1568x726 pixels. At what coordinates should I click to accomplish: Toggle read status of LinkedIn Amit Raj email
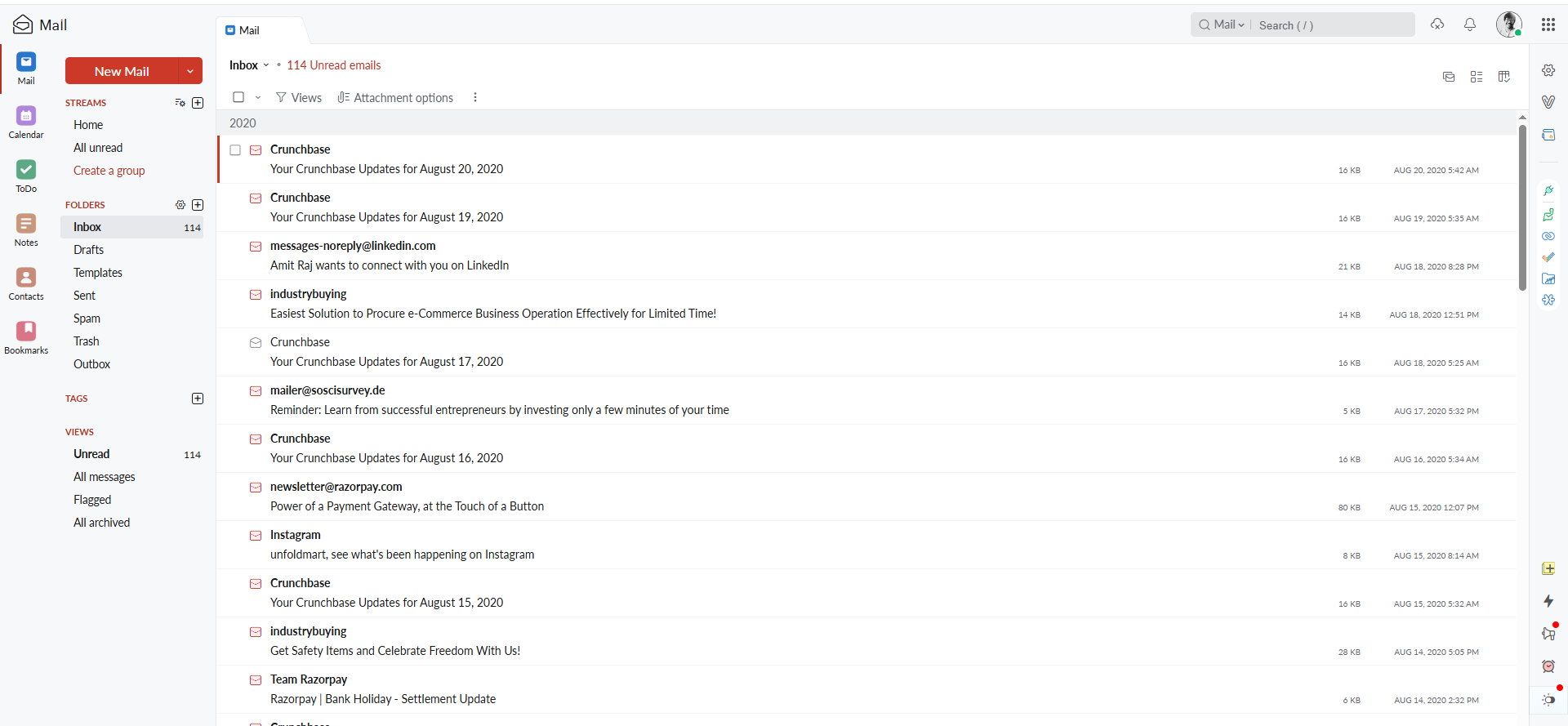(256, 247)
